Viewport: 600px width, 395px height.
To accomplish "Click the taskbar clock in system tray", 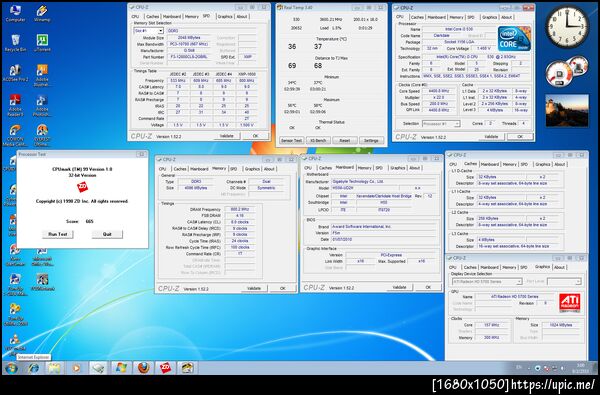I will (x=581, y=368).
